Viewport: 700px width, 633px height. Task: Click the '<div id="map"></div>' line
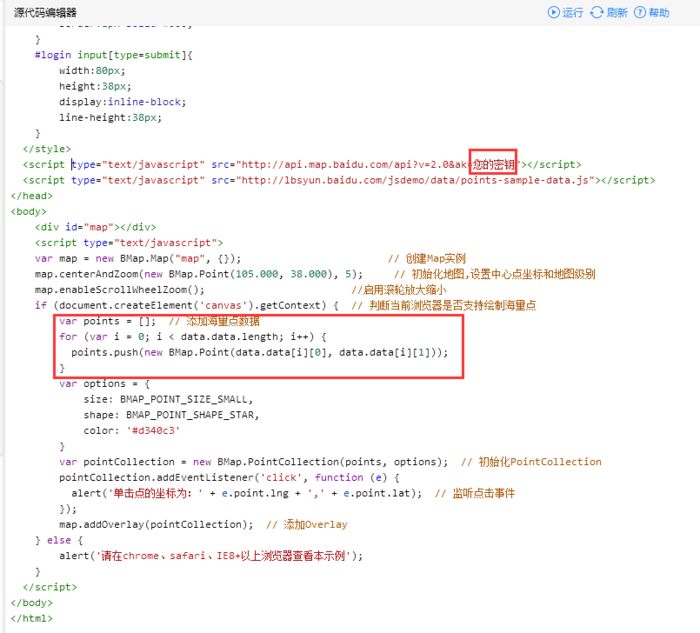[x=96, y=227]
